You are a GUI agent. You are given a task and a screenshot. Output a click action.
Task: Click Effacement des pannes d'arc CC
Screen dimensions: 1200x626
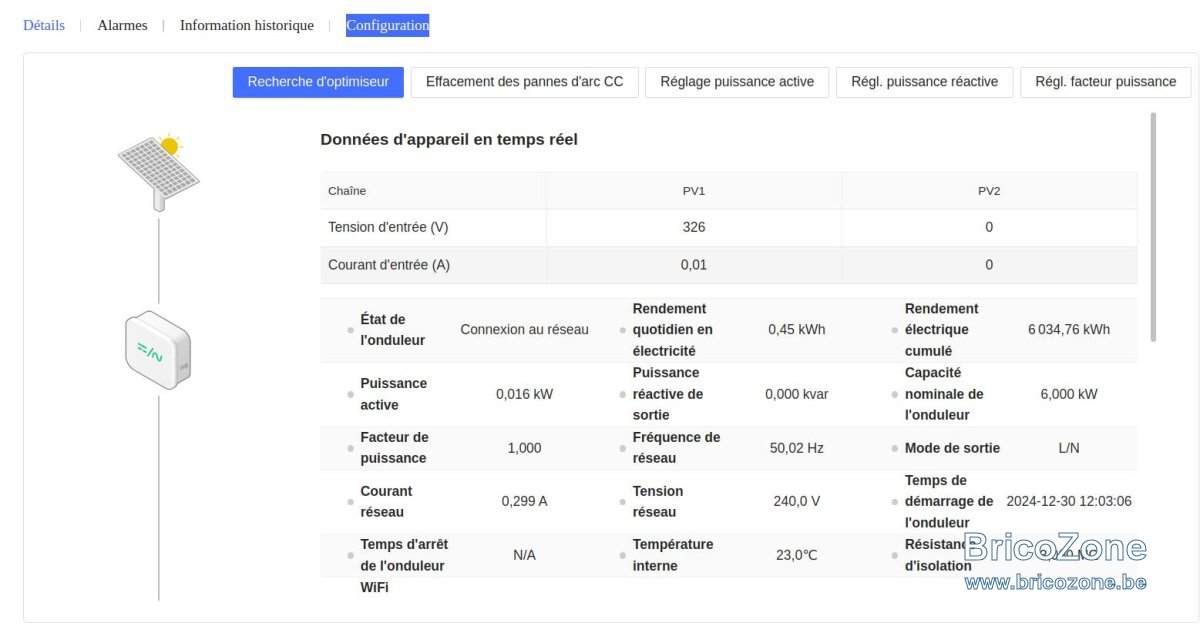click(x=525, y=82)
